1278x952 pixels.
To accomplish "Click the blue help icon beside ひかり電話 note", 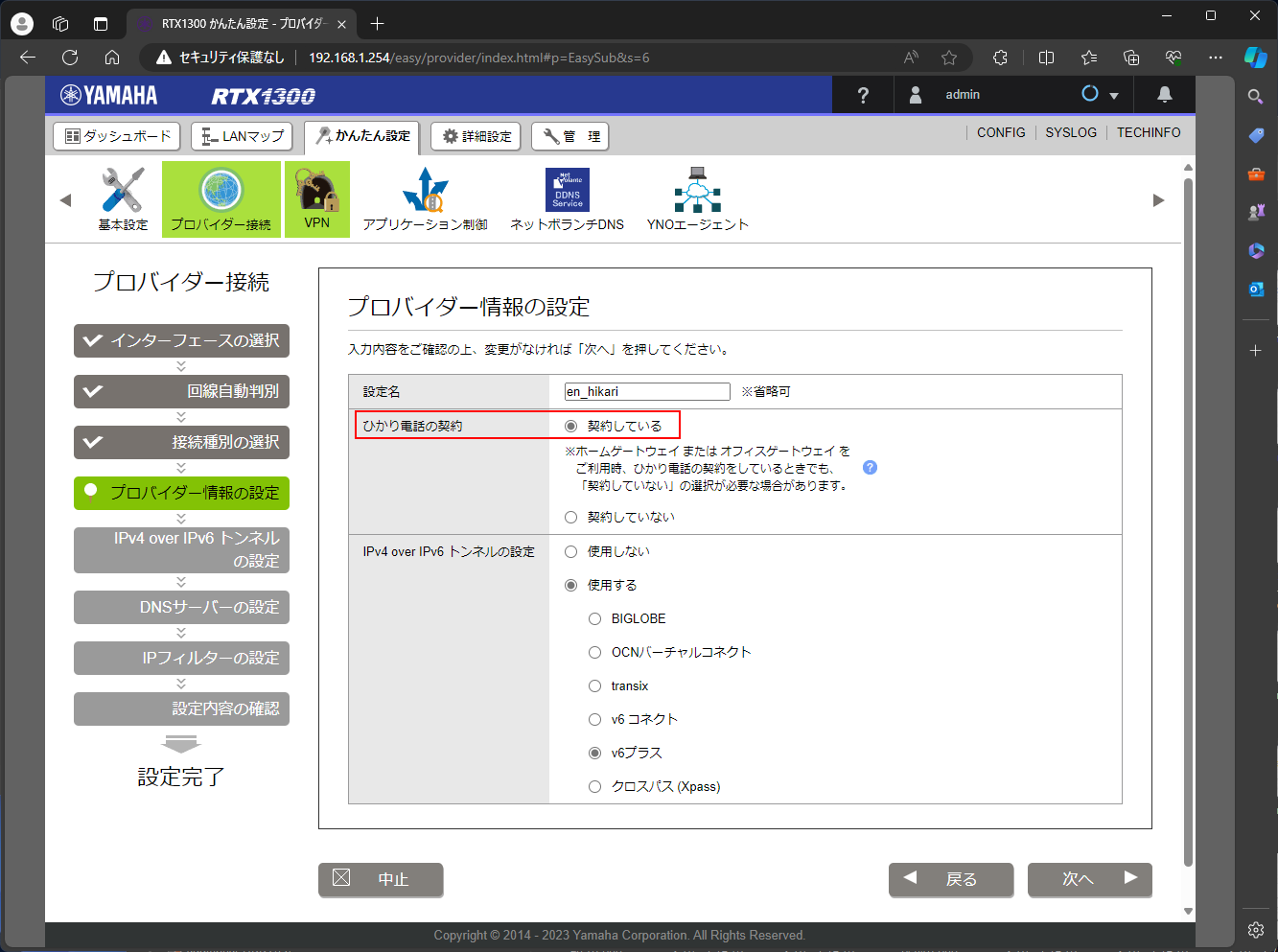I will point(870,468).
